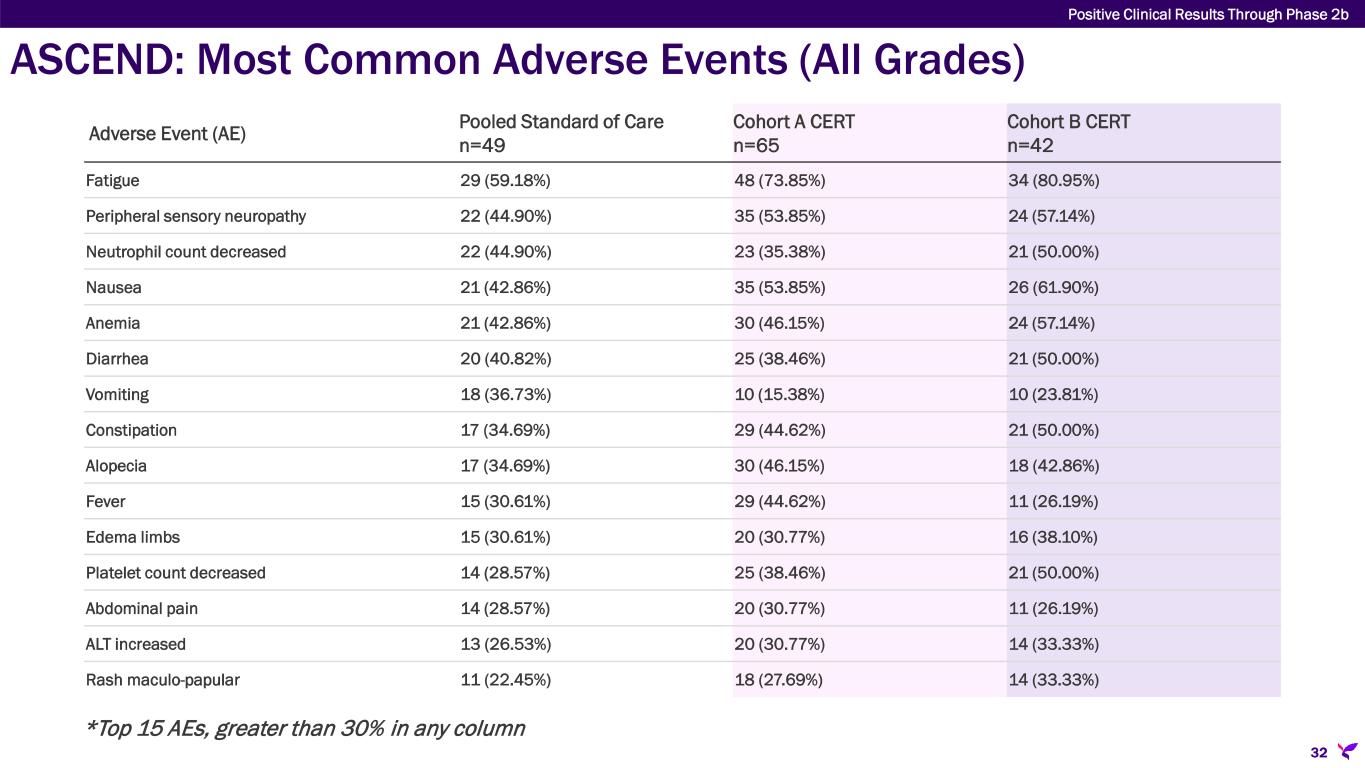The image size is (1365, 768).
Task: Select the Fatigue row label
Action: 112,181
